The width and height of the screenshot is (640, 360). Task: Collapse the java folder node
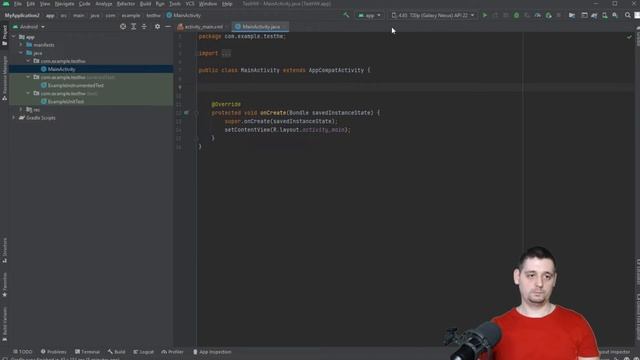pos(21,53)
